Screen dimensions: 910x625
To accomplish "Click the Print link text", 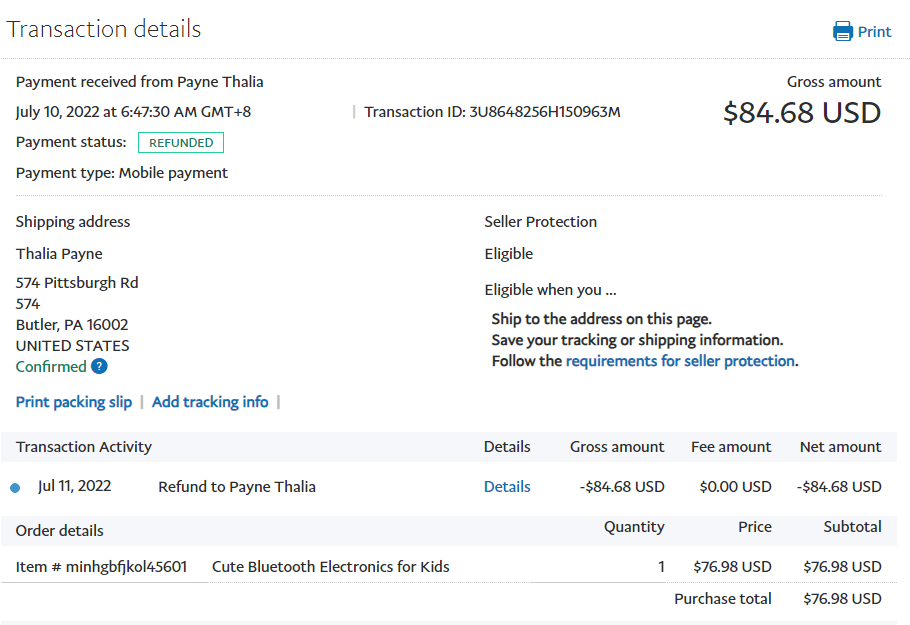I will pos(874,31).
